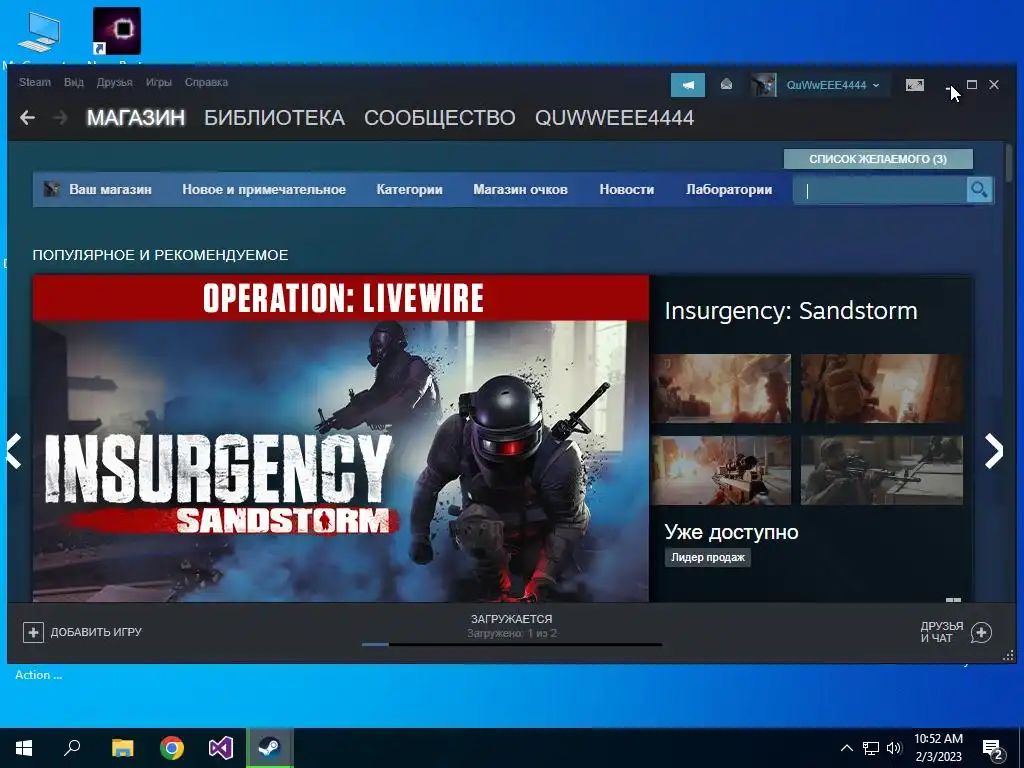
Task: Open the Справка menu
Action: pyautogui.click(x=206, y=82)
